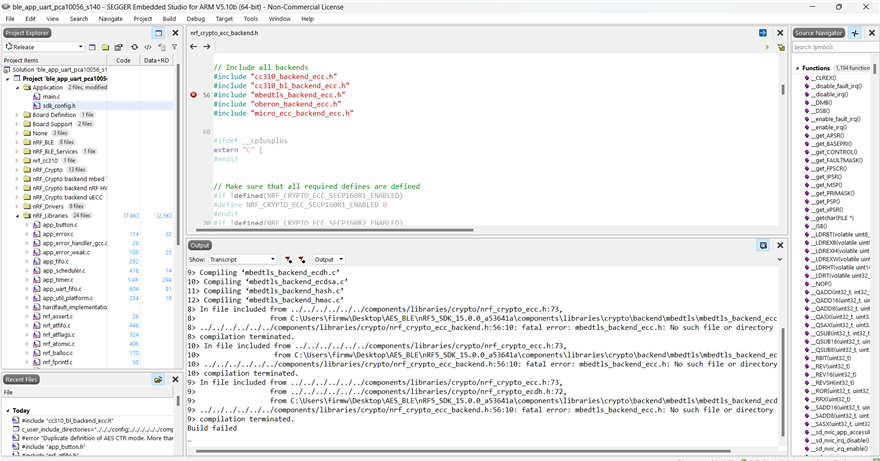The height and width of the screenshot is (461, 880).
Task: Select __get_CONTROL() in Source Navigator
Action: tap(836, 152)
